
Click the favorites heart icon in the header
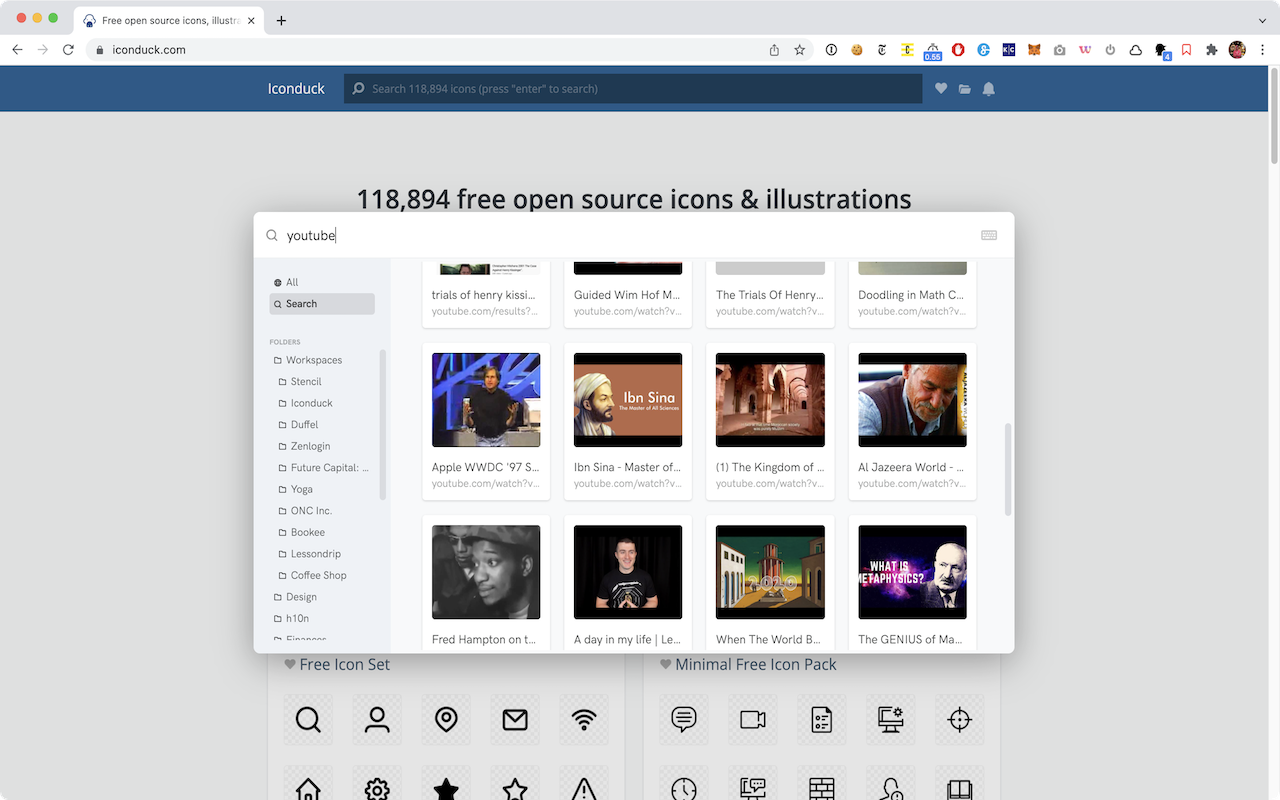click(x=941, y=88)
